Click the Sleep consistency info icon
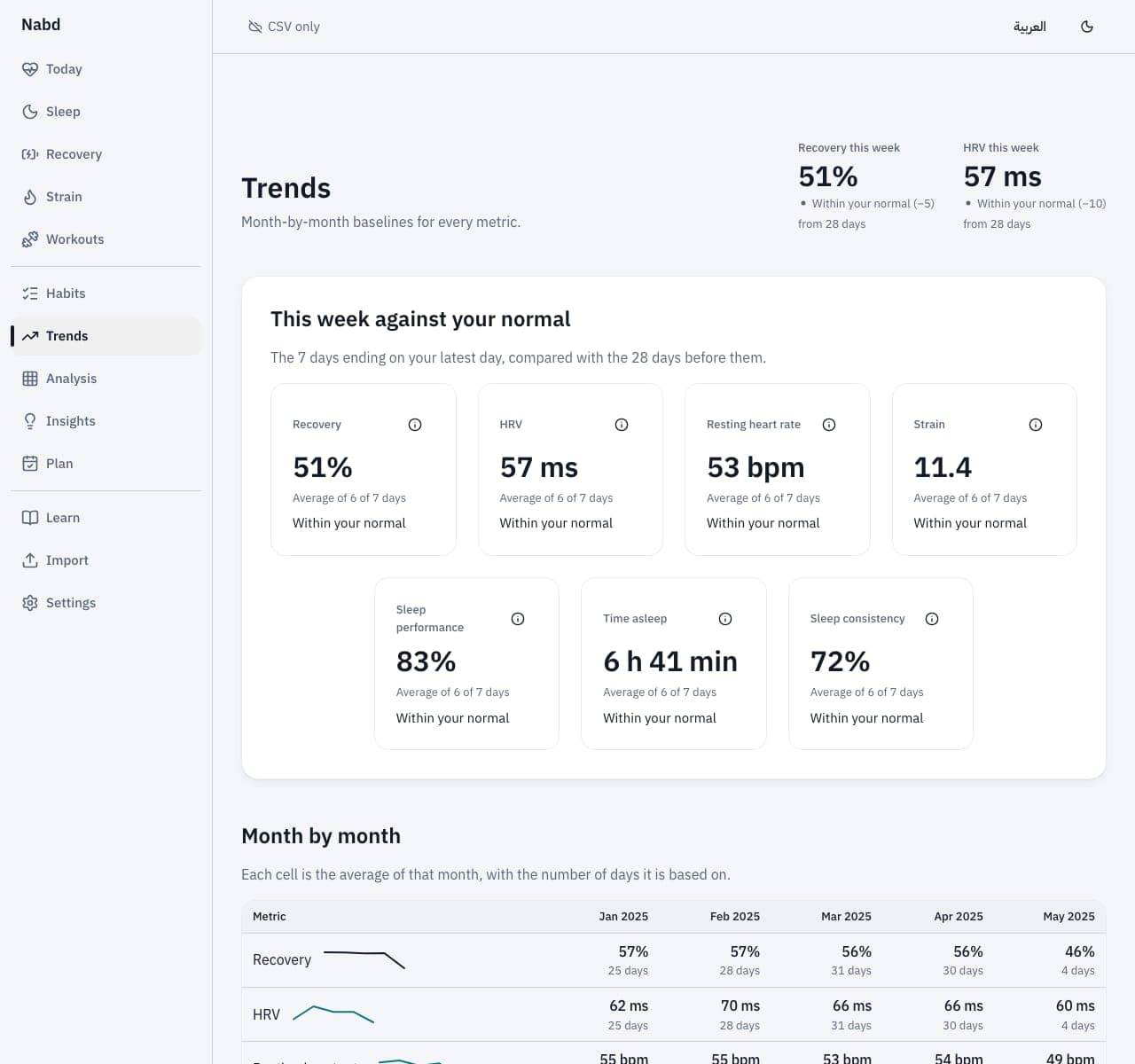Image resolution: width=1135 pixels, height=1064 pixels. coord(932,619)
